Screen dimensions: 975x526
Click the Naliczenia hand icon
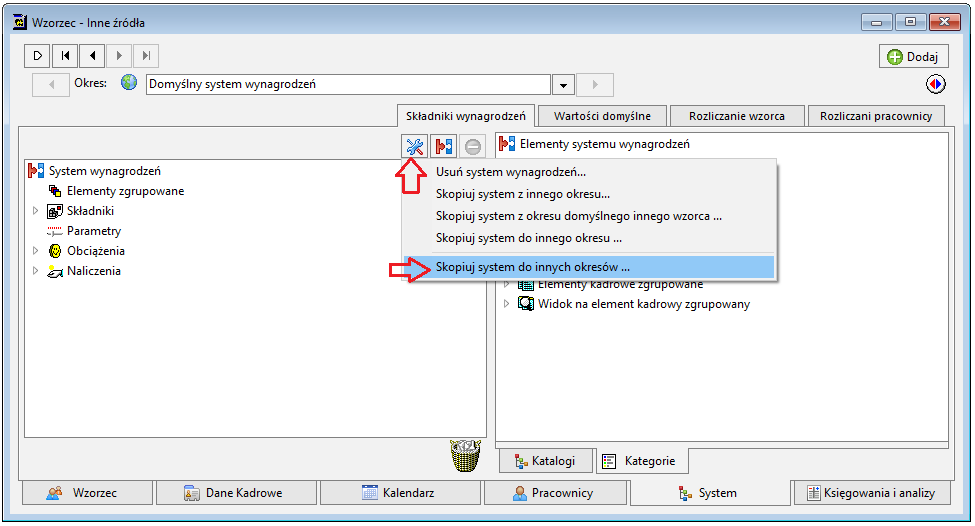tap(55, 271)
